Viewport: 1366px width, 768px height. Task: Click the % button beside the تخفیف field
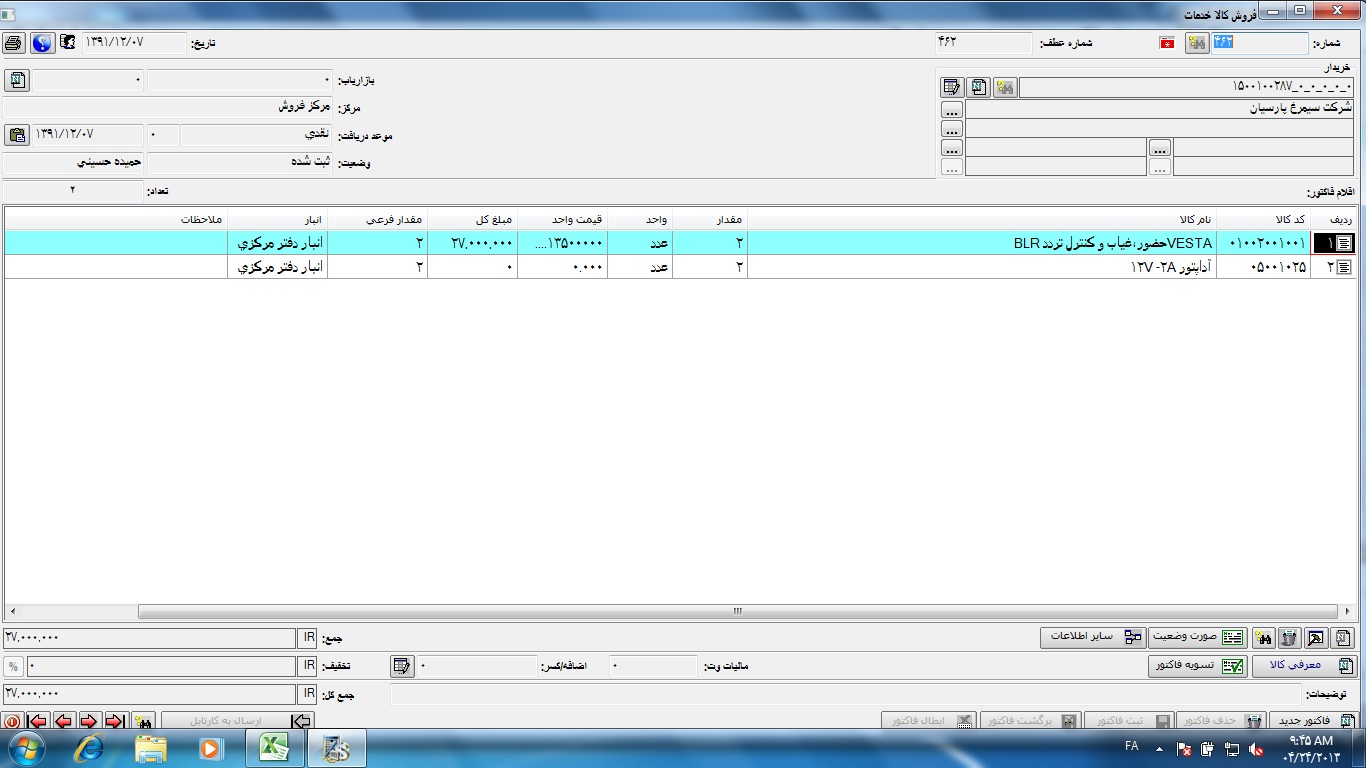[13, 665]
